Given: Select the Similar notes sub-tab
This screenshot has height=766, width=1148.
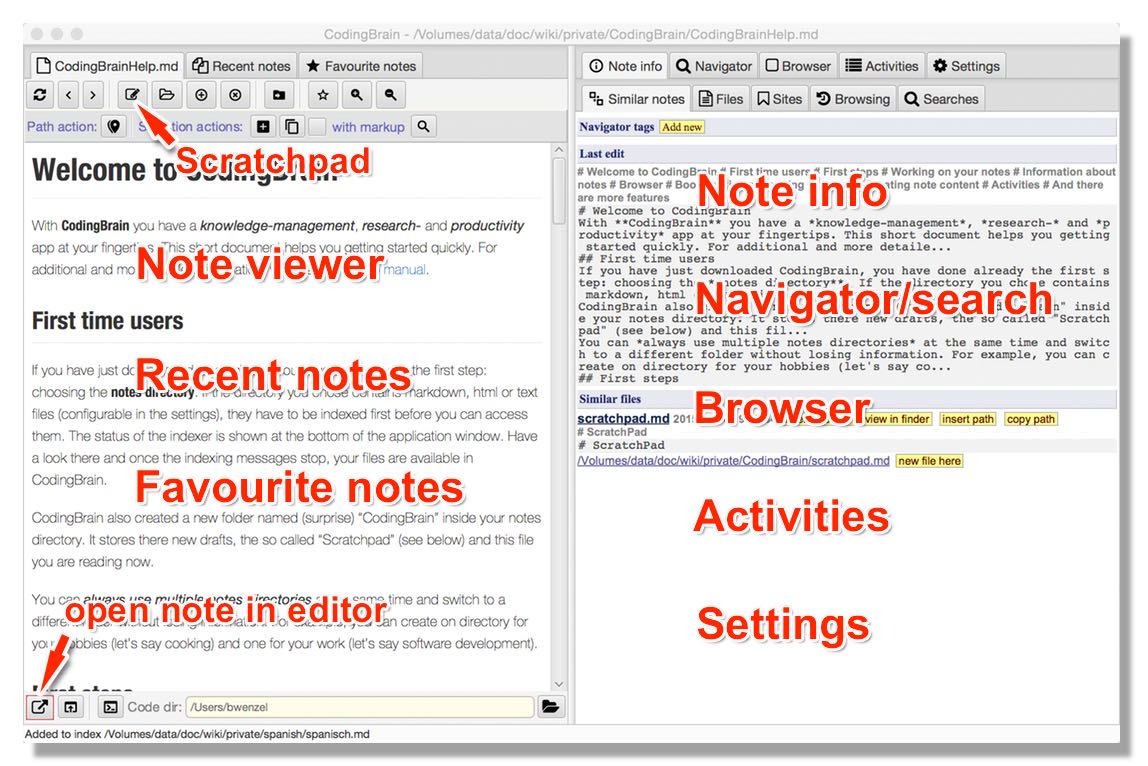Looking at the screenshot, I should point(636,99).
